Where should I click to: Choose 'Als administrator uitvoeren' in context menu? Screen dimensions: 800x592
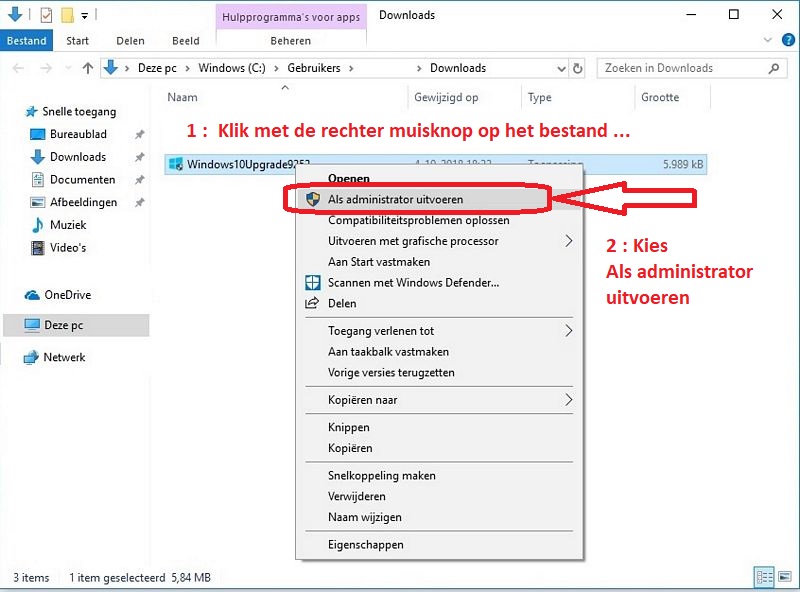pos(395,199)
